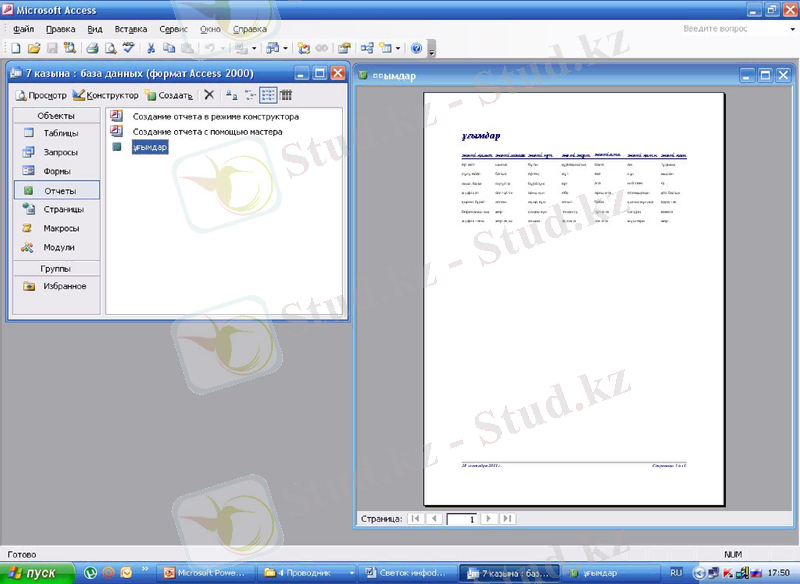Click Delete icon in database window toolbar
This screenshot has width=800, height=584.
[x=209, y=94]
